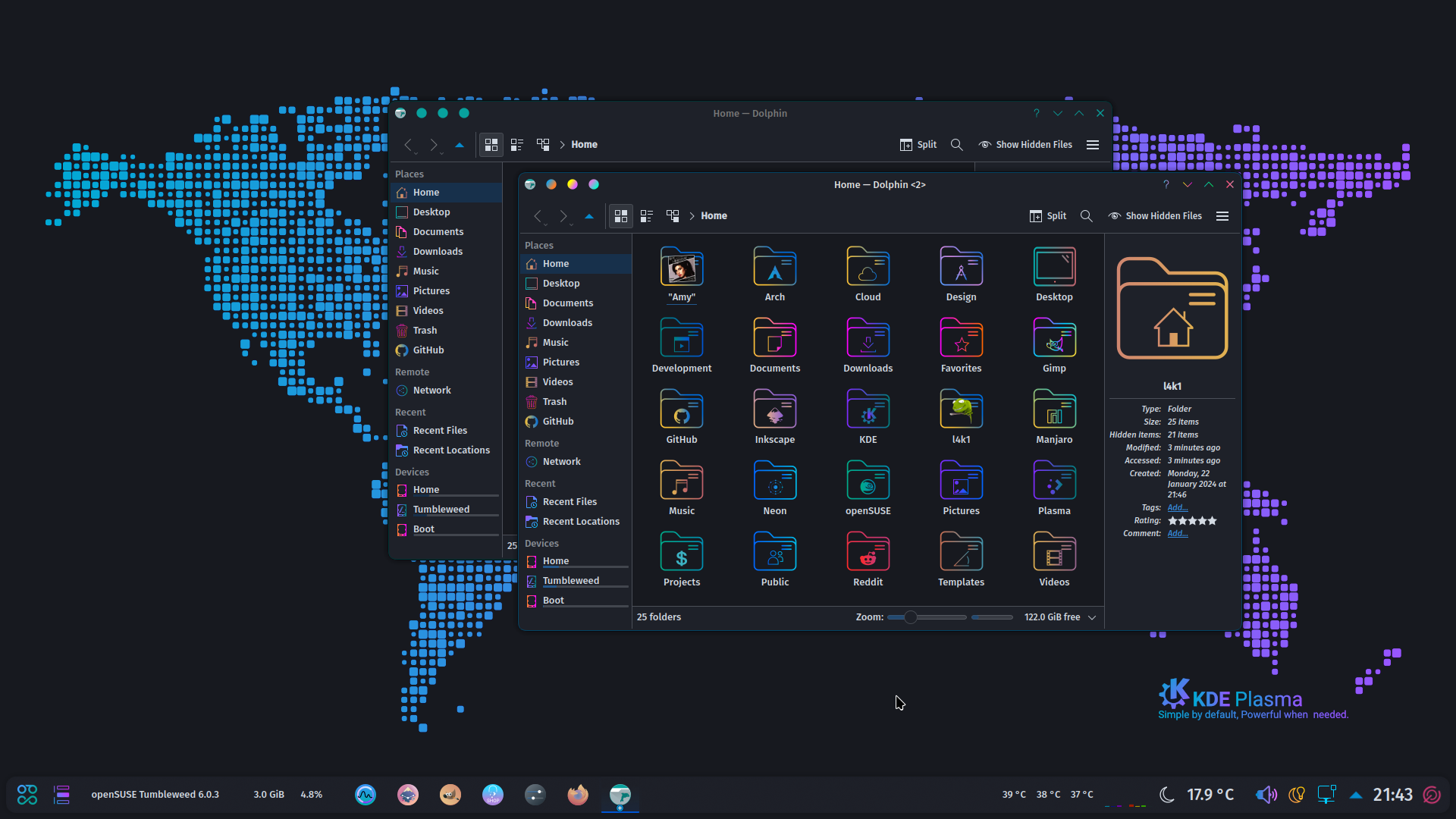Open the Arch folder in front Dolphin window
1456x819 pixels.
(774, 267)
